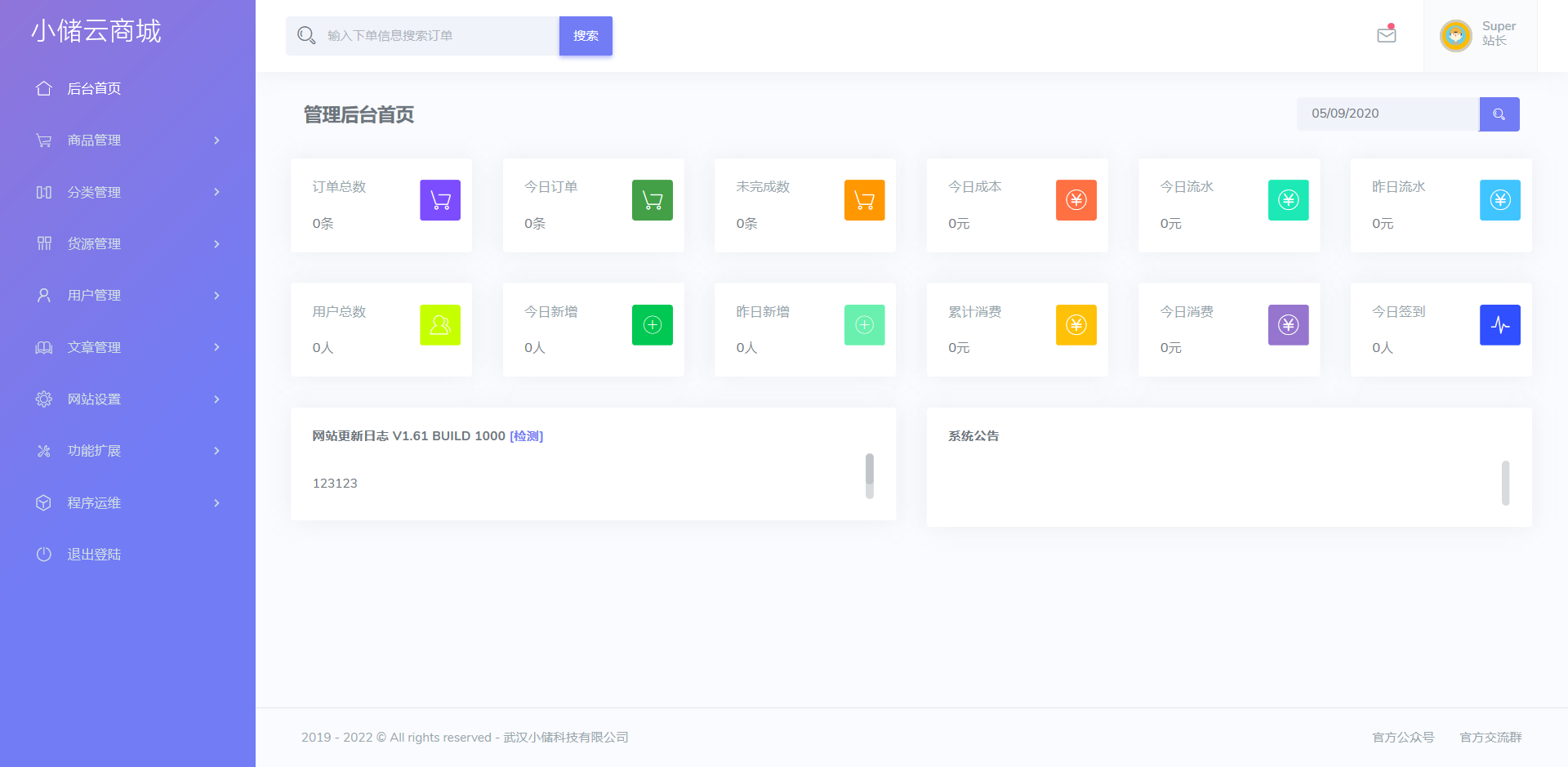Click the user icon on 用户总数 card
Screen dimensions: 1568x767
coord(440,325)
